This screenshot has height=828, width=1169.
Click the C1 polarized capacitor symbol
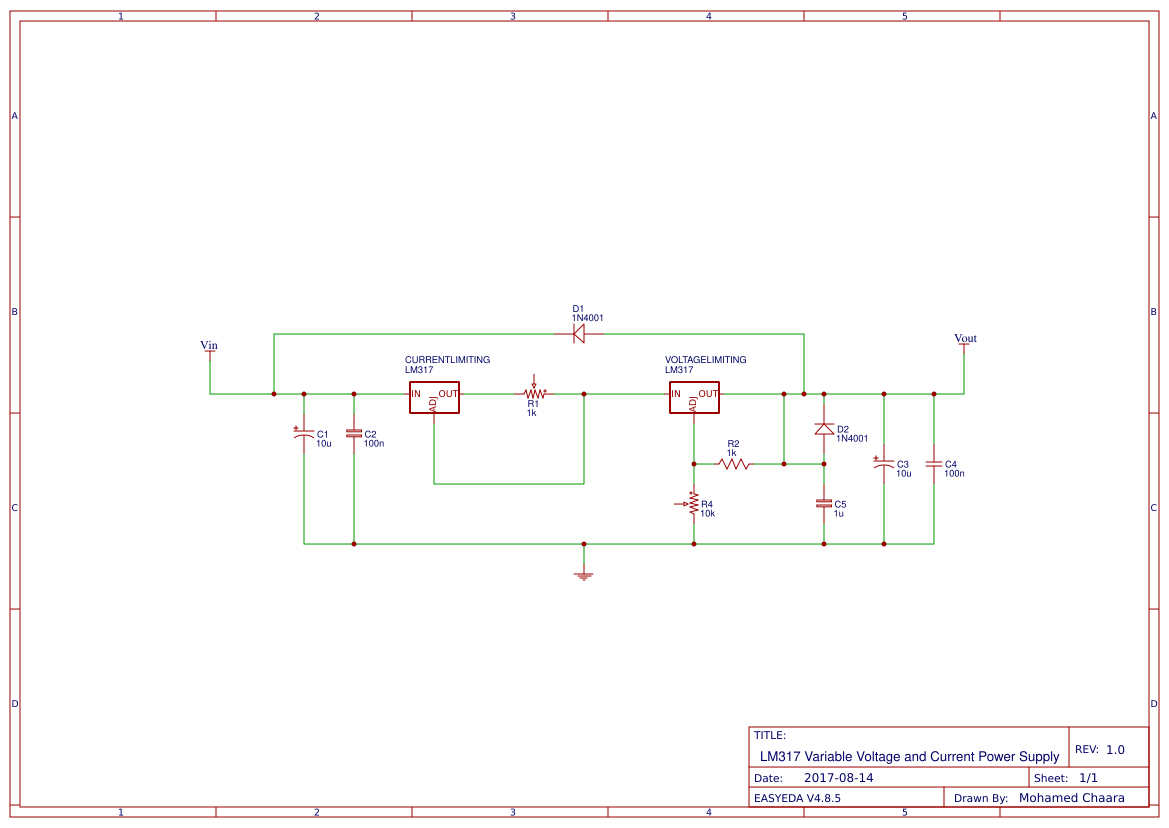[x=303, y=433]
